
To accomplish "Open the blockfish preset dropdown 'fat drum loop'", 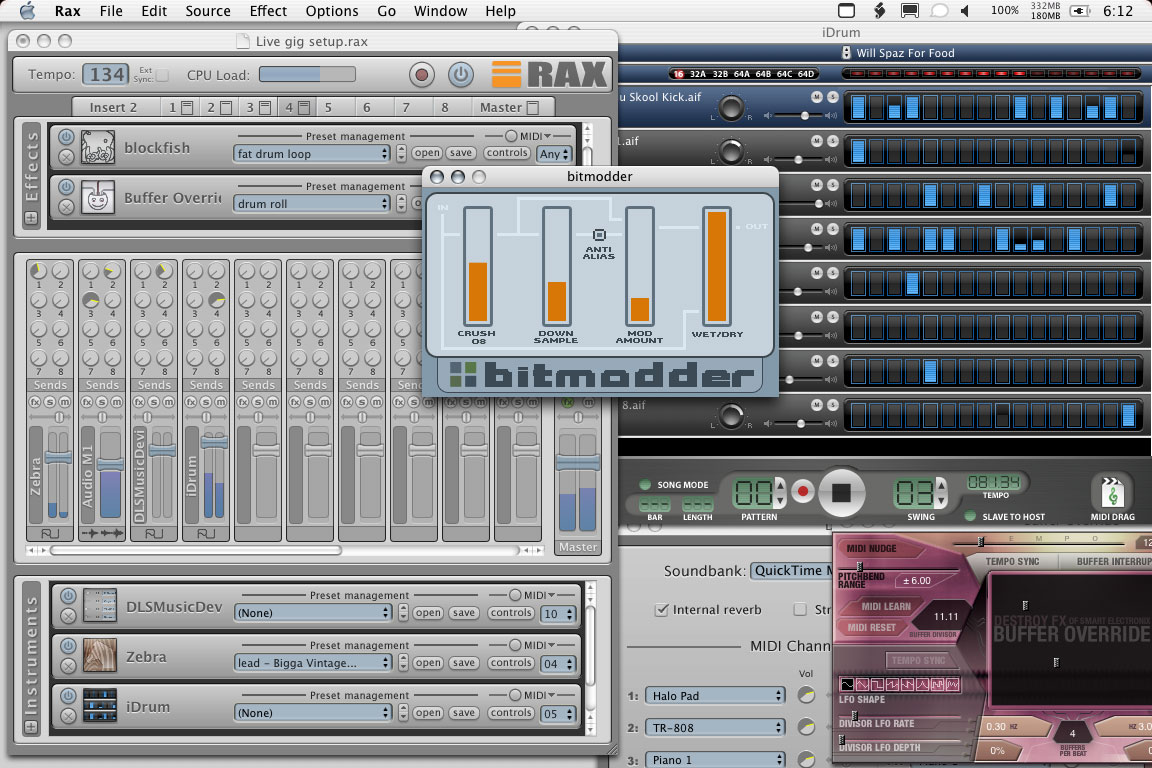I will click(x=312, y=154).
